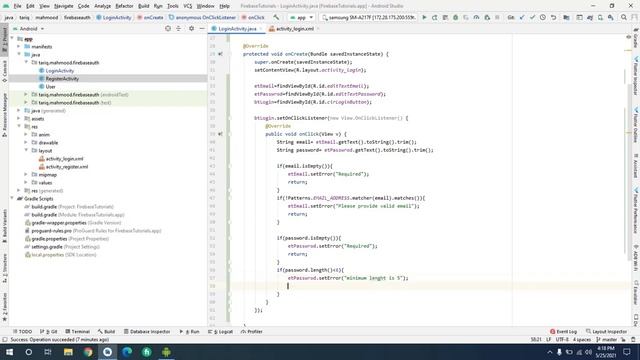640x360 pixels.
Task: Show Git history clock icon
Action: point(543,18)
